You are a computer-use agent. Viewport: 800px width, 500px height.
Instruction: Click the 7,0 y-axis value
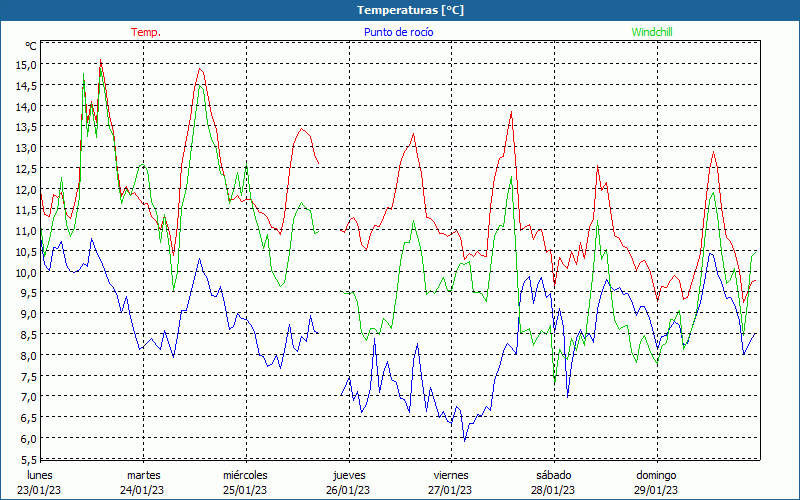[x=28, y=397]
